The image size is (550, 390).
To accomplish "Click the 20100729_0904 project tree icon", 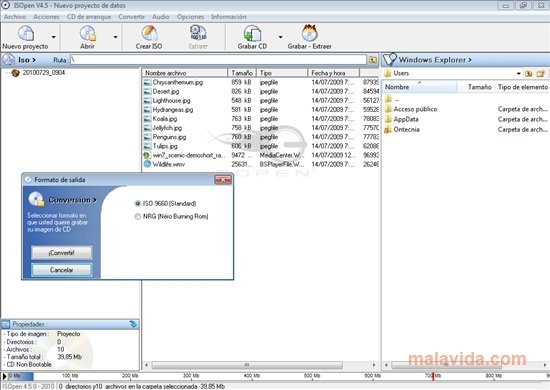I will 15,73.
